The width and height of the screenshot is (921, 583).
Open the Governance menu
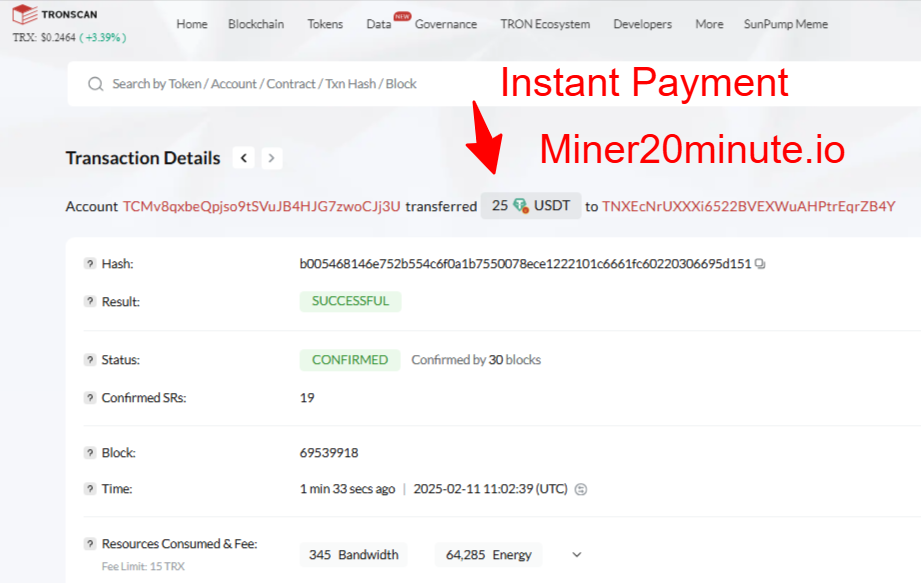[446, 24]
